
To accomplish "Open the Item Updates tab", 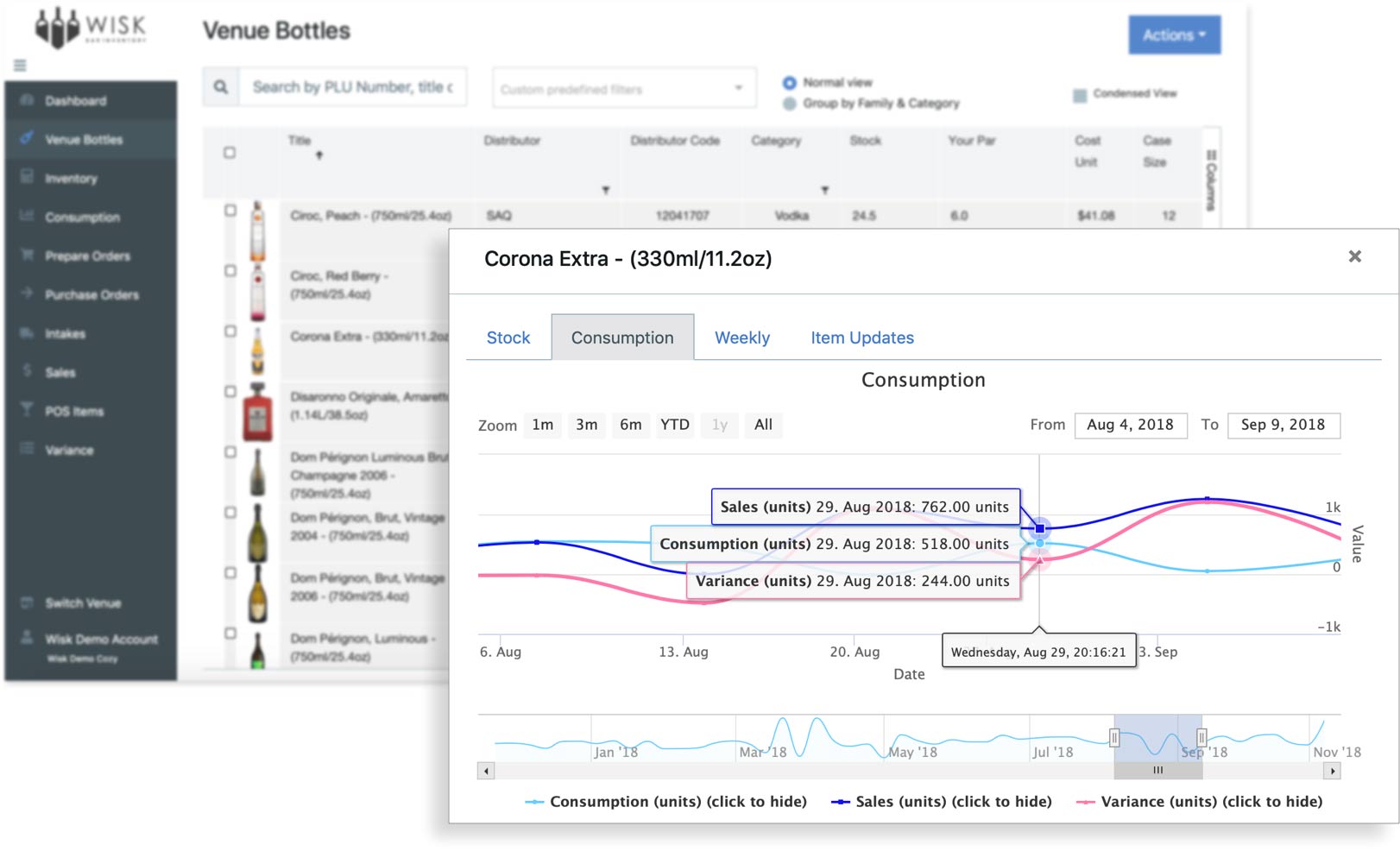I will pos(861,338).
